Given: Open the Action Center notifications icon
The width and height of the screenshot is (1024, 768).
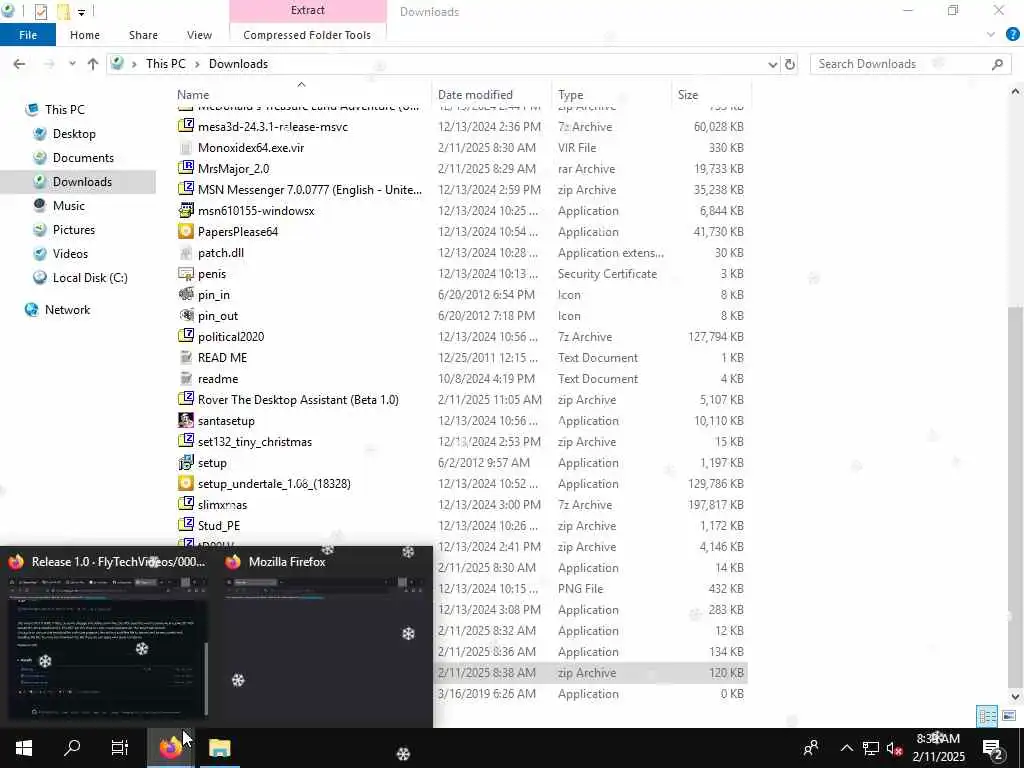Looking at the screenshot, I should (993, 749).
